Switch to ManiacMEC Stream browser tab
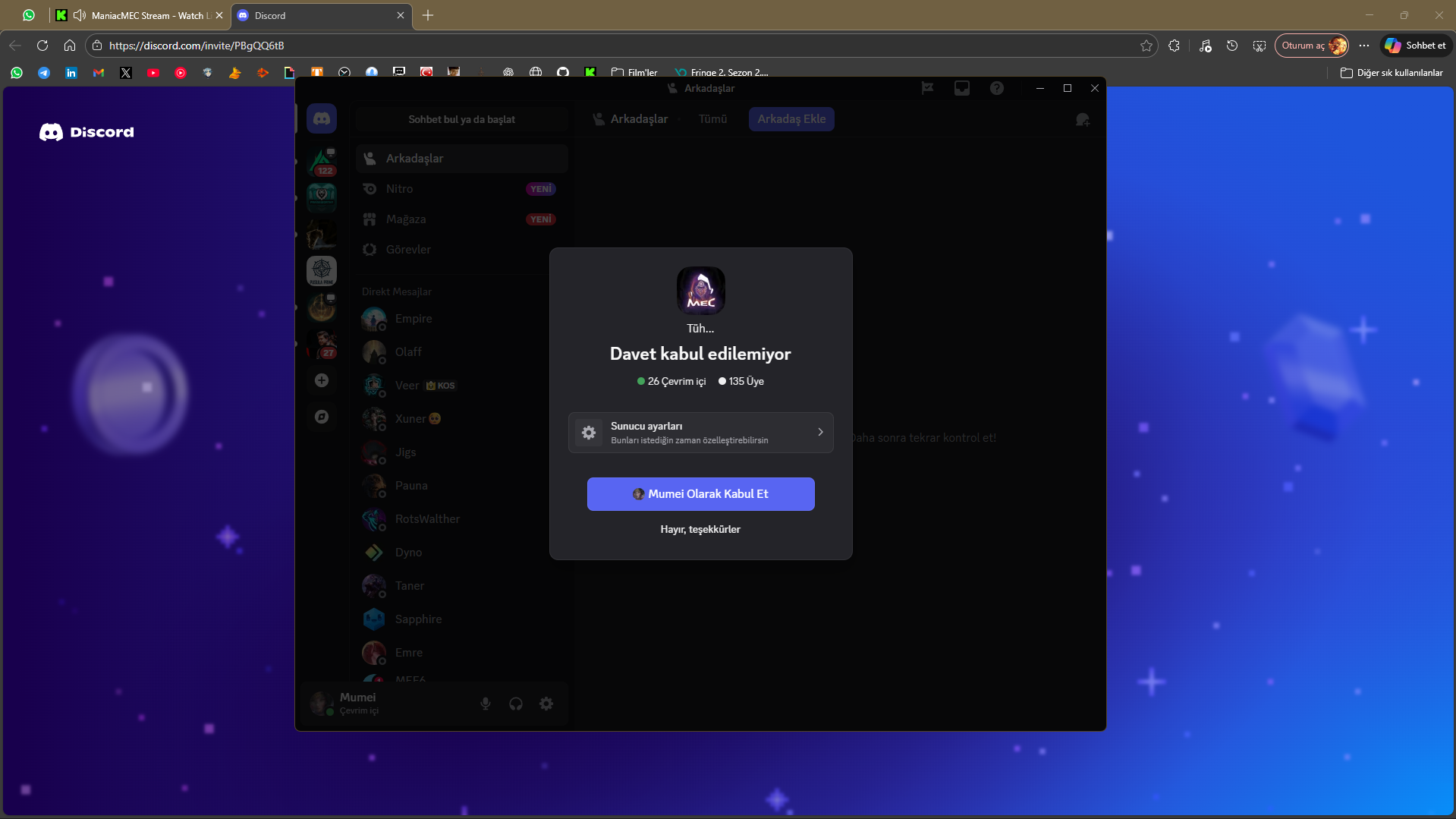 click(x=141, y=15)
